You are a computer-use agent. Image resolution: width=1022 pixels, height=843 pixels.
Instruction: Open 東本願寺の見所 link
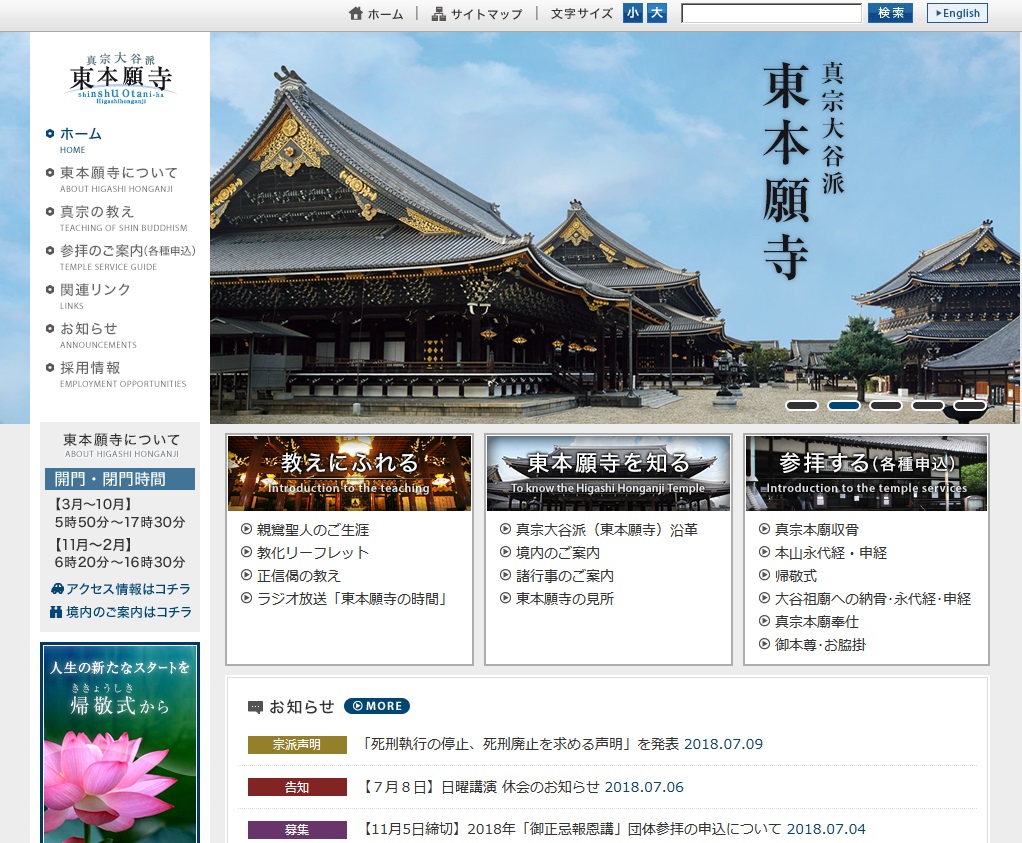click(564, 599)
